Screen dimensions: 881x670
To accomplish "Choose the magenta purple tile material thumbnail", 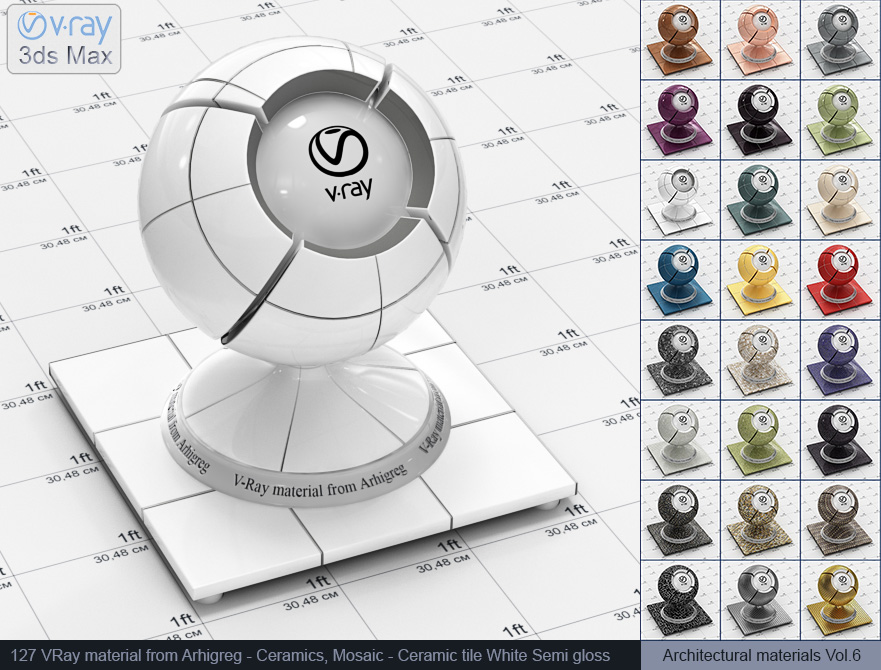I will [680, 120].
